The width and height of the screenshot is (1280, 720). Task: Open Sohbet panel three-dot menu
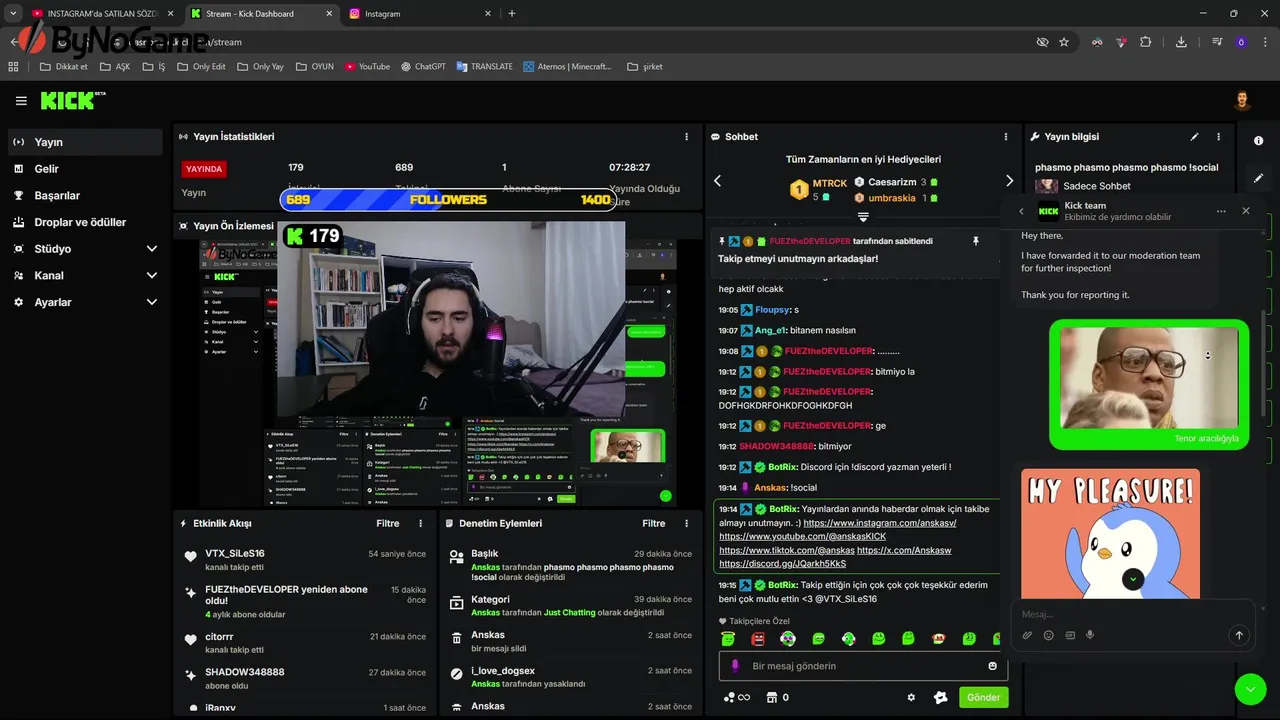click(x=1006, y=137)
